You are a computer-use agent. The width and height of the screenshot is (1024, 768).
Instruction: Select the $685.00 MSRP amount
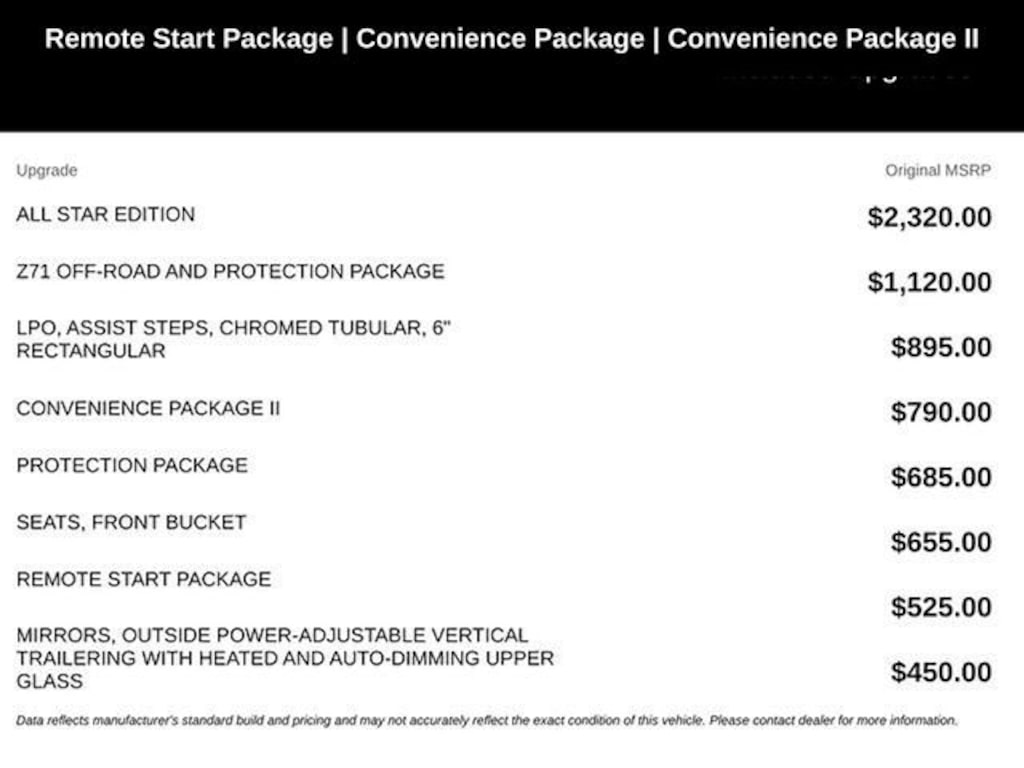coord(941,477)
